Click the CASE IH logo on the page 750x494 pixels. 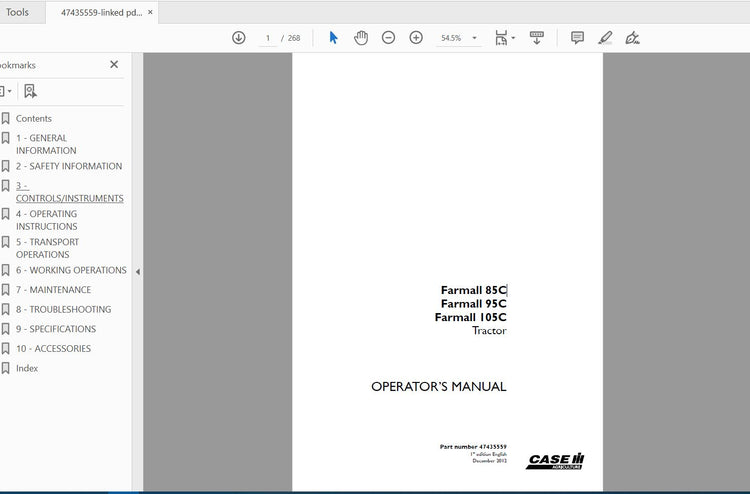555,461
